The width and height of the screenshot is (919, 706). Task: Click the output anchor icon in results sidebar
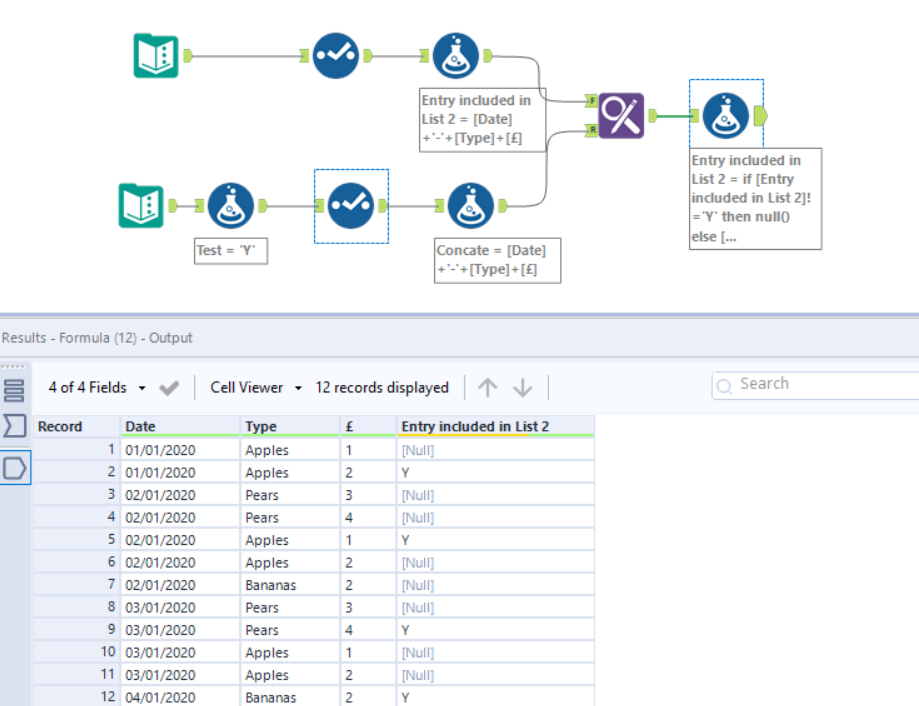click(x=15, y=467)
